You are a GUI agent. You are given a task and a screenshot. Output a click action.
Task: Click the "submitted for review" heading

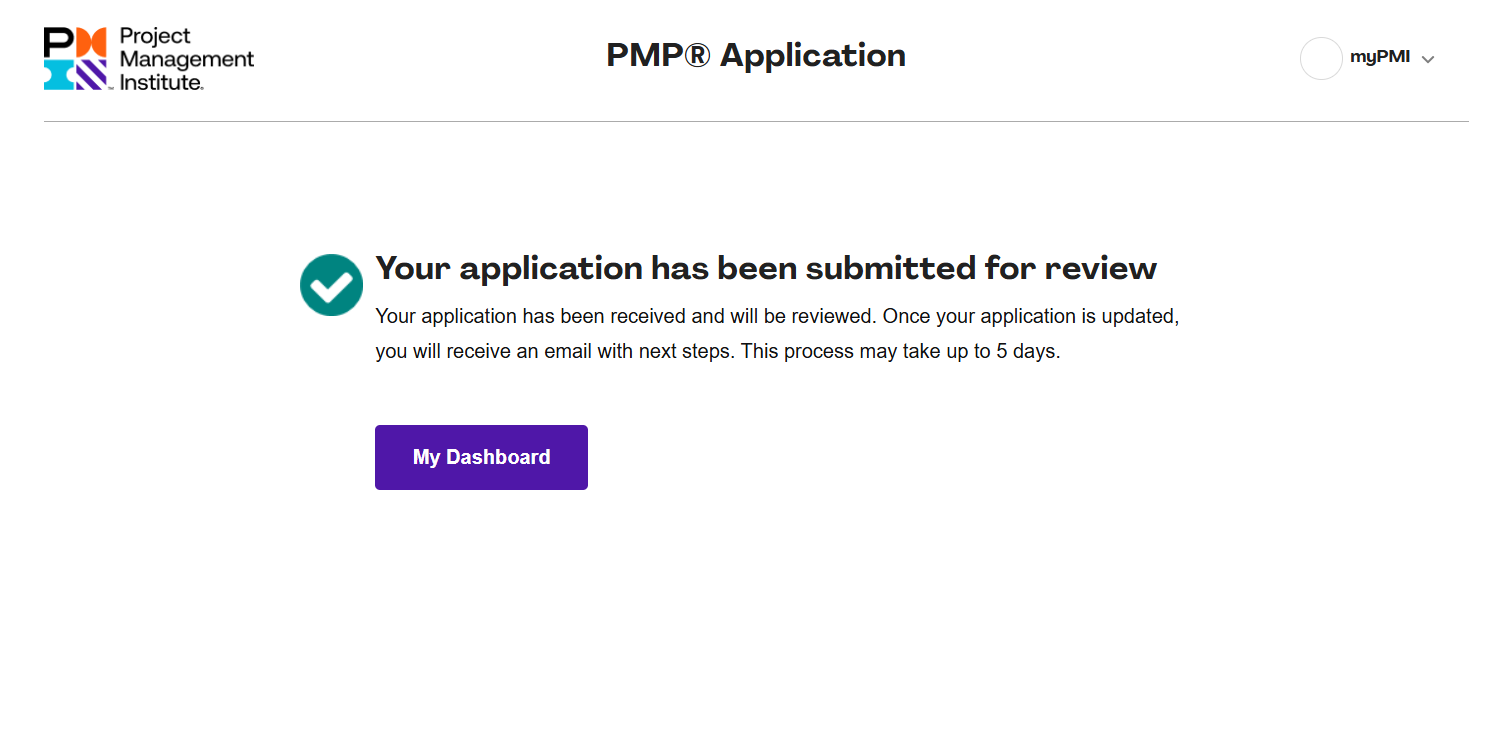click(x=765, y=268)
